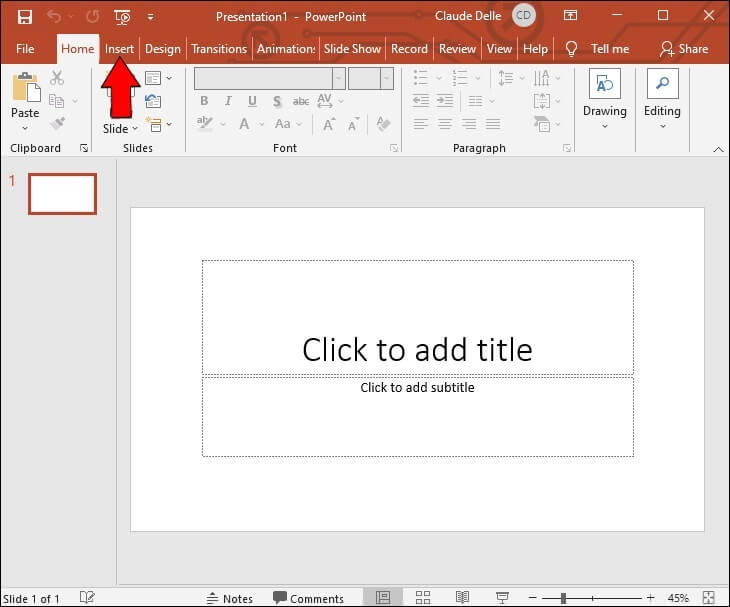Click the Save icon in the title bar
Viewport: 730px width, 607px height.
point(24,17)
